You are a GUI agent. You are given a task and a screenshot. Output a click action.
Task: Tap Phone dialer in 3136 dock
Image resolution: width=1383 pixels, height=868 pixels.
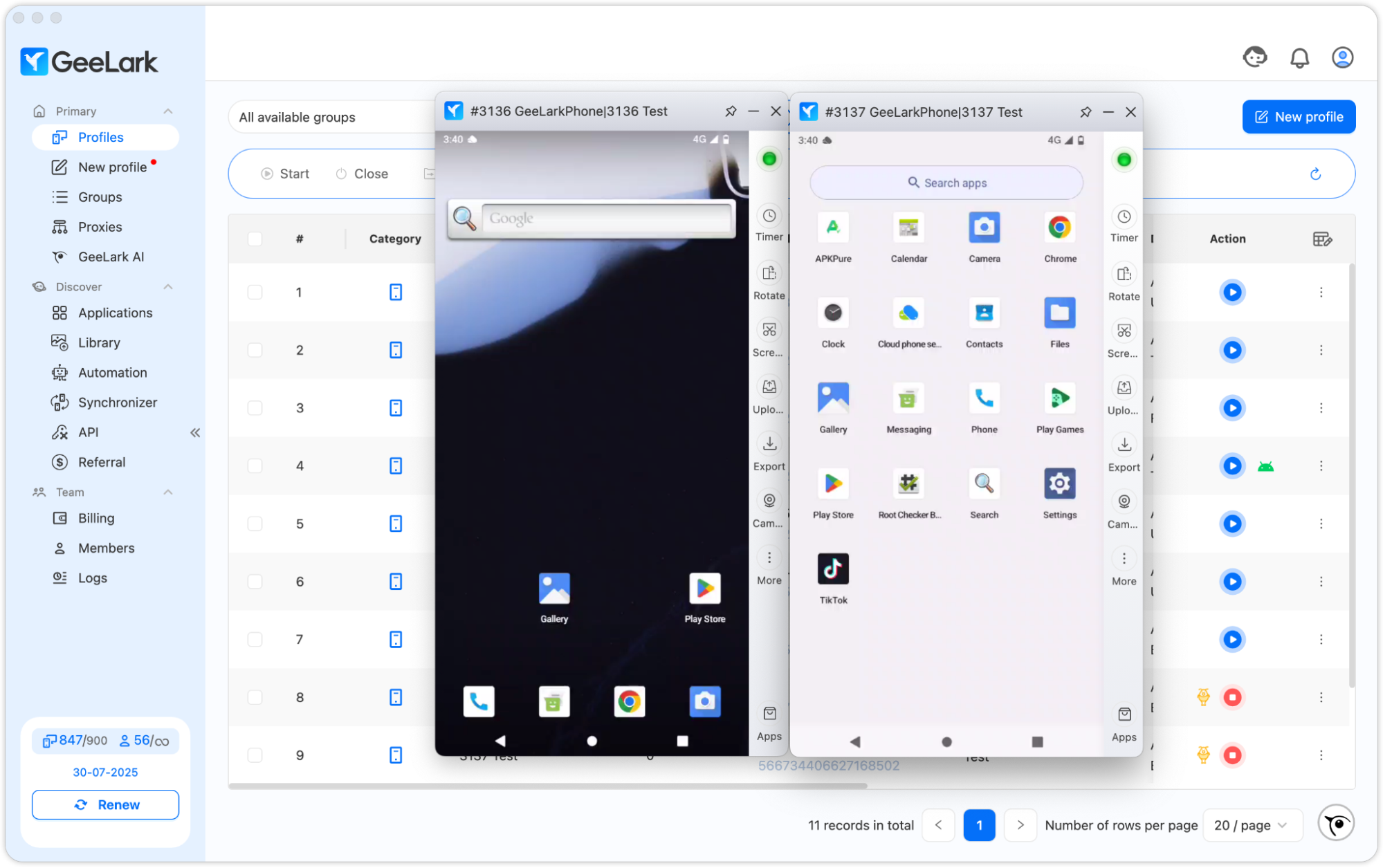[x=479, y=701]
